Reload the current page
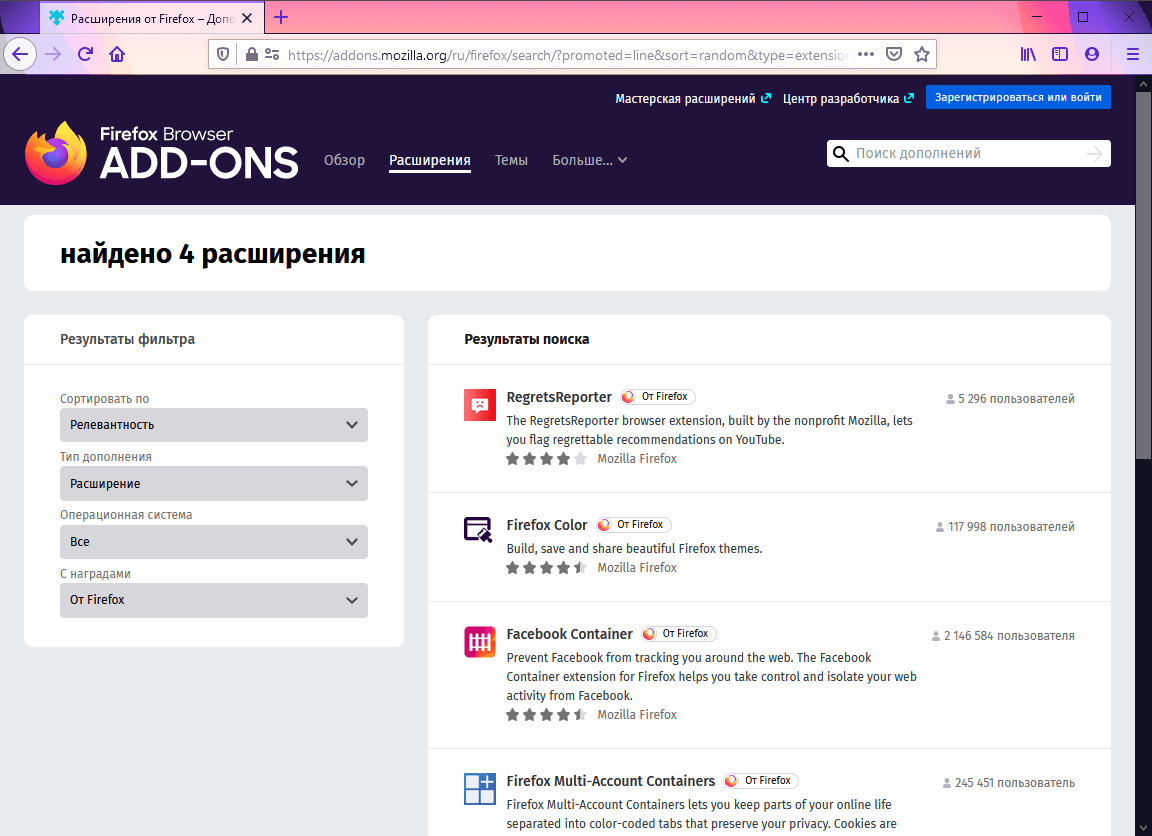The width and height of the screenshot is (1152, 836). [86, 54]
